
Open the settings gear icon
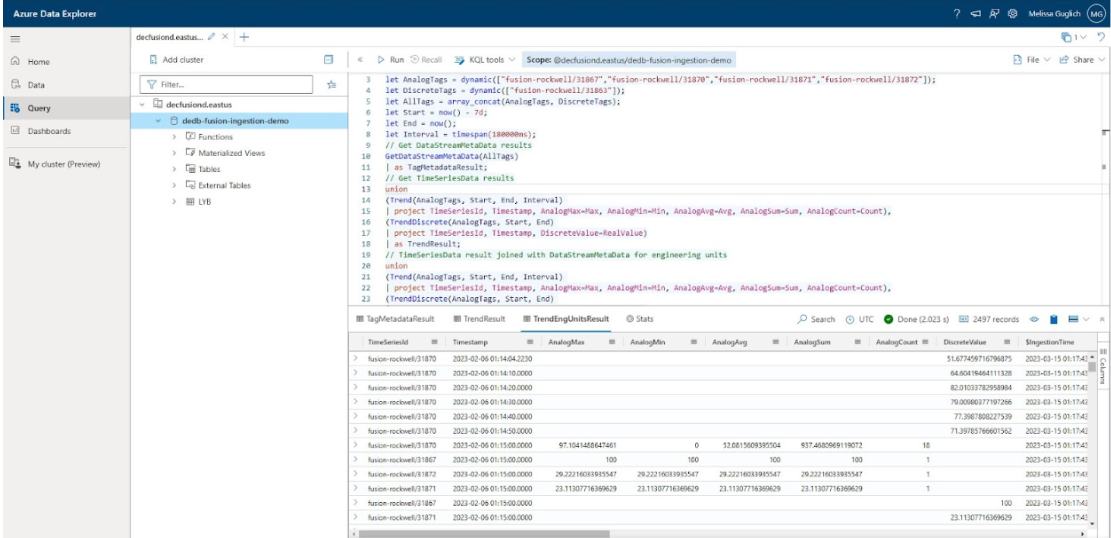pos(1013,13)
